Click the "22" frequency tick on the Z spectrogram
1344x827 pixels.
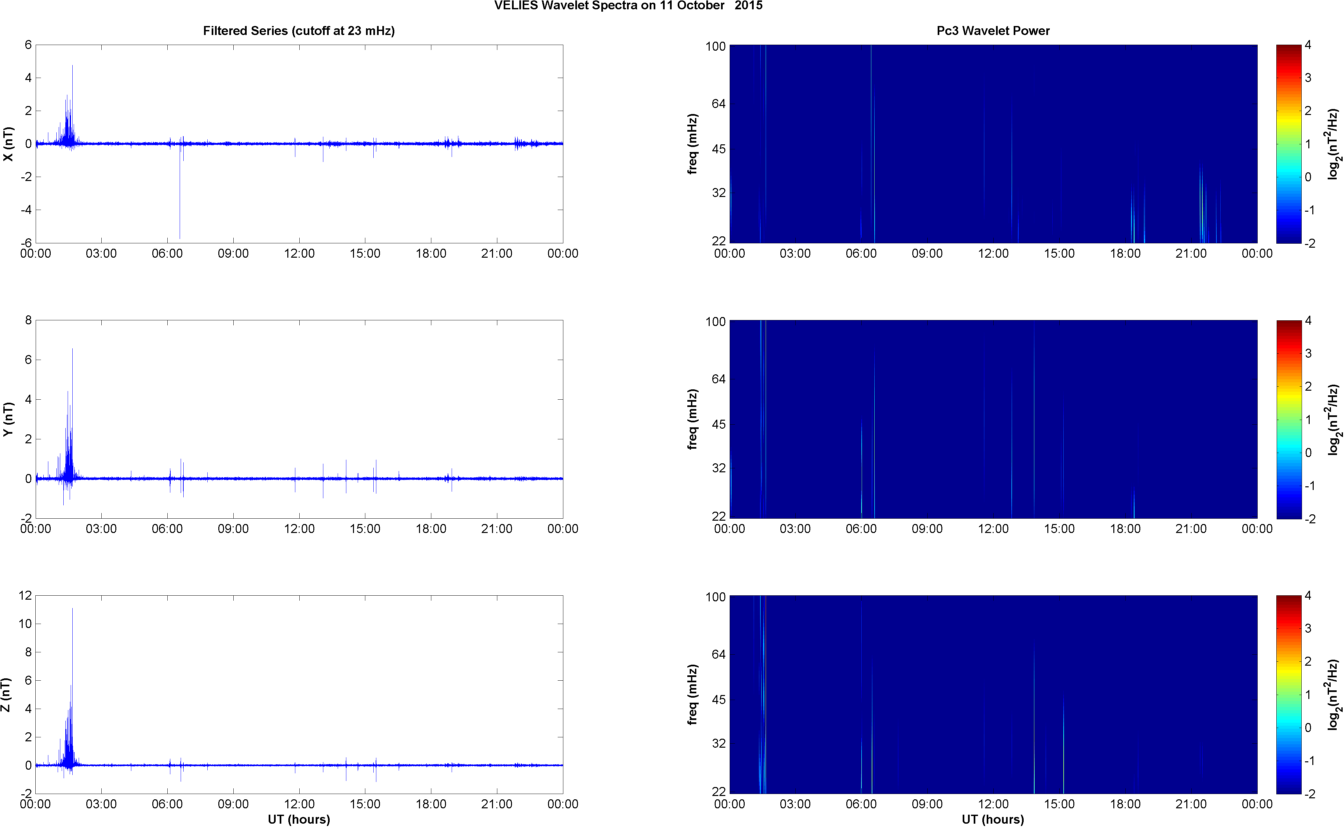click(x=719, y=791)
